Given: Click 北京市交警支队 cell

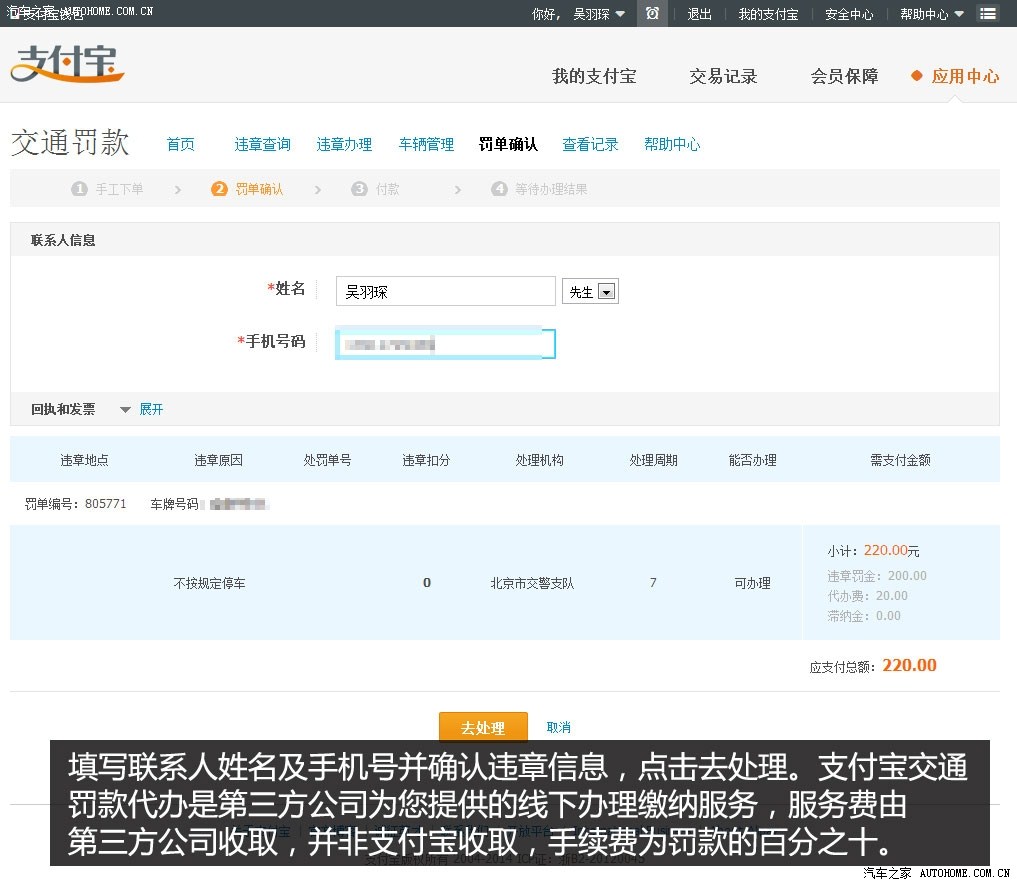Looking at the screenshot, I should [532, 583].
